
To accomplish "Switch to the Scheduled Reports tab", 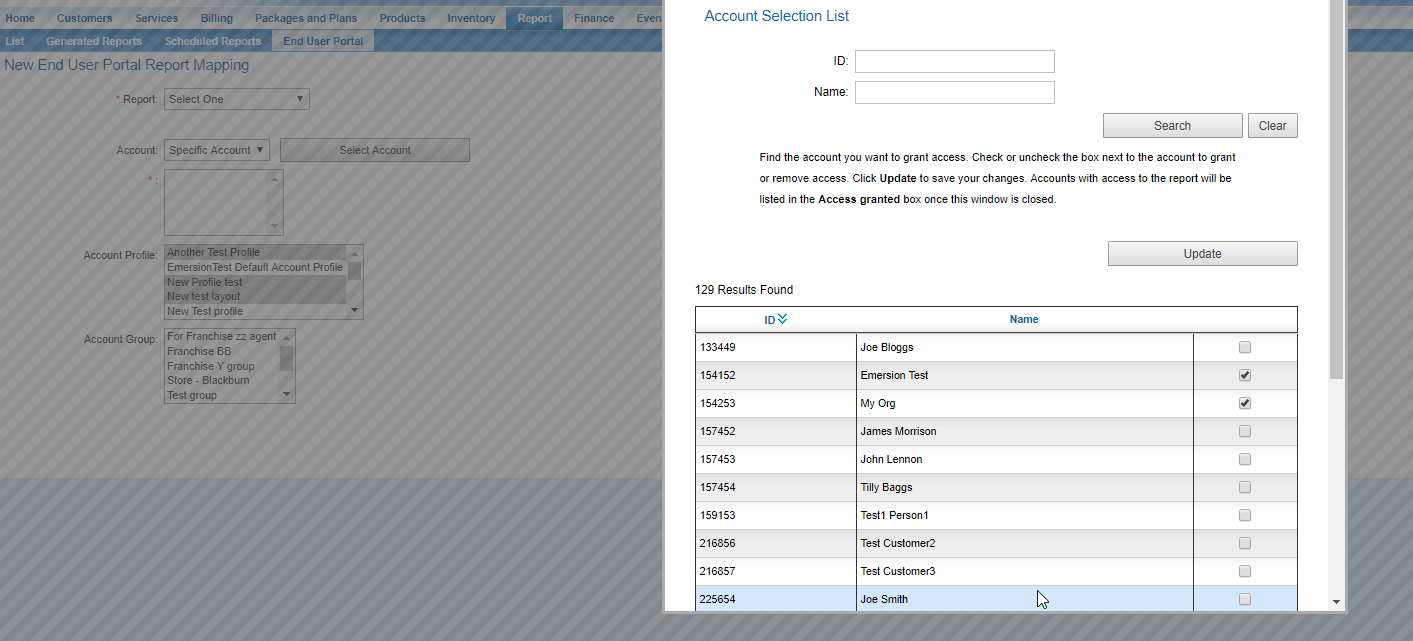I will pos(212,41).
